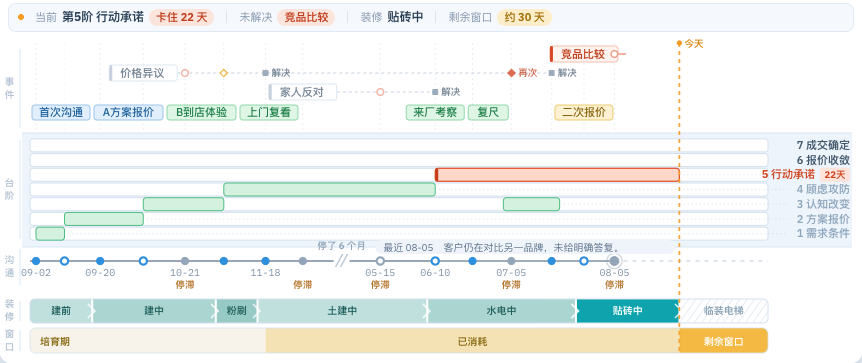Image resolution: width=862 pixels, height=363 pixels.
Task: Click the 卡住 22 天 status pill
Action: pos(181,17)
